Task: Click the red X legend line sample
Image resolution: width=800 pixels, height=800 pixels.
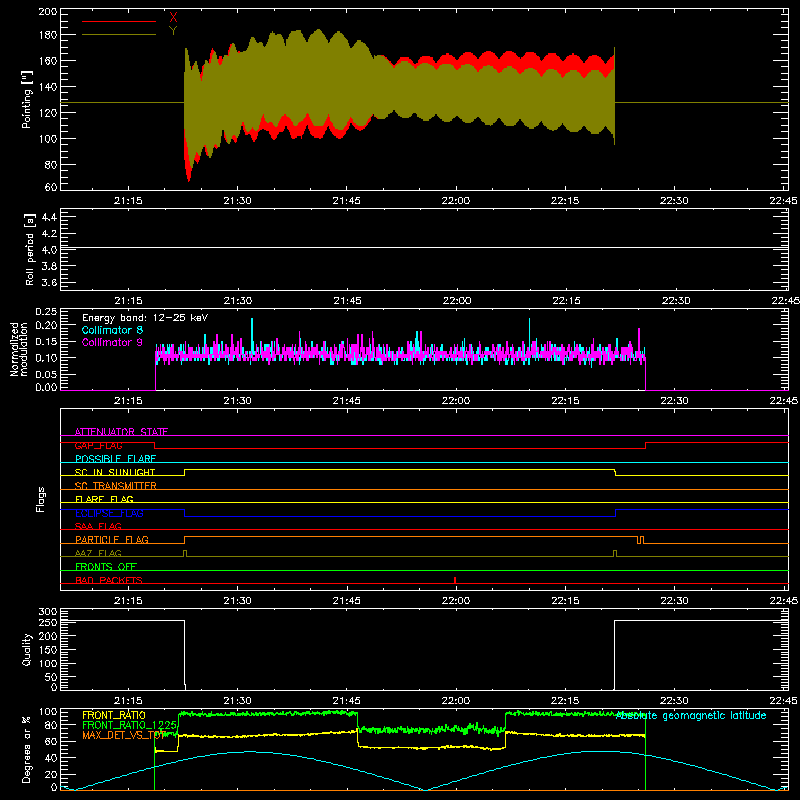Action: pyautogui.click(x=119, y=21)
